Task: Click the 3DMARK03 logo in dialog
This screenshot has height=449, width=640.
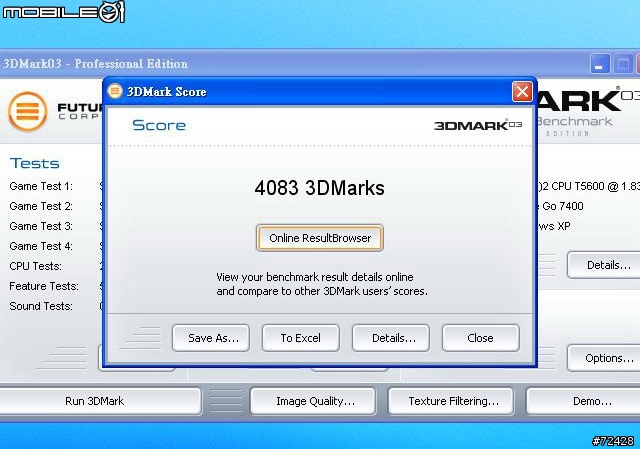Action: click(x=478, y=125)
